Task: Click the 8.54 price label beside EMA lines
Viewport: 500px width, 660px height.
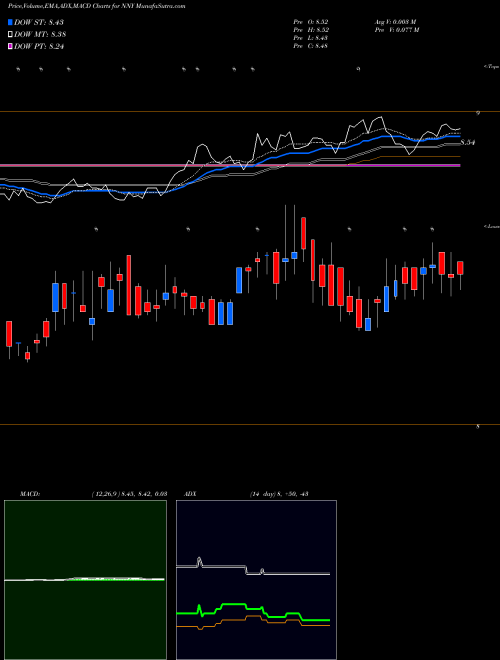Action: click(x=468, y=143)
